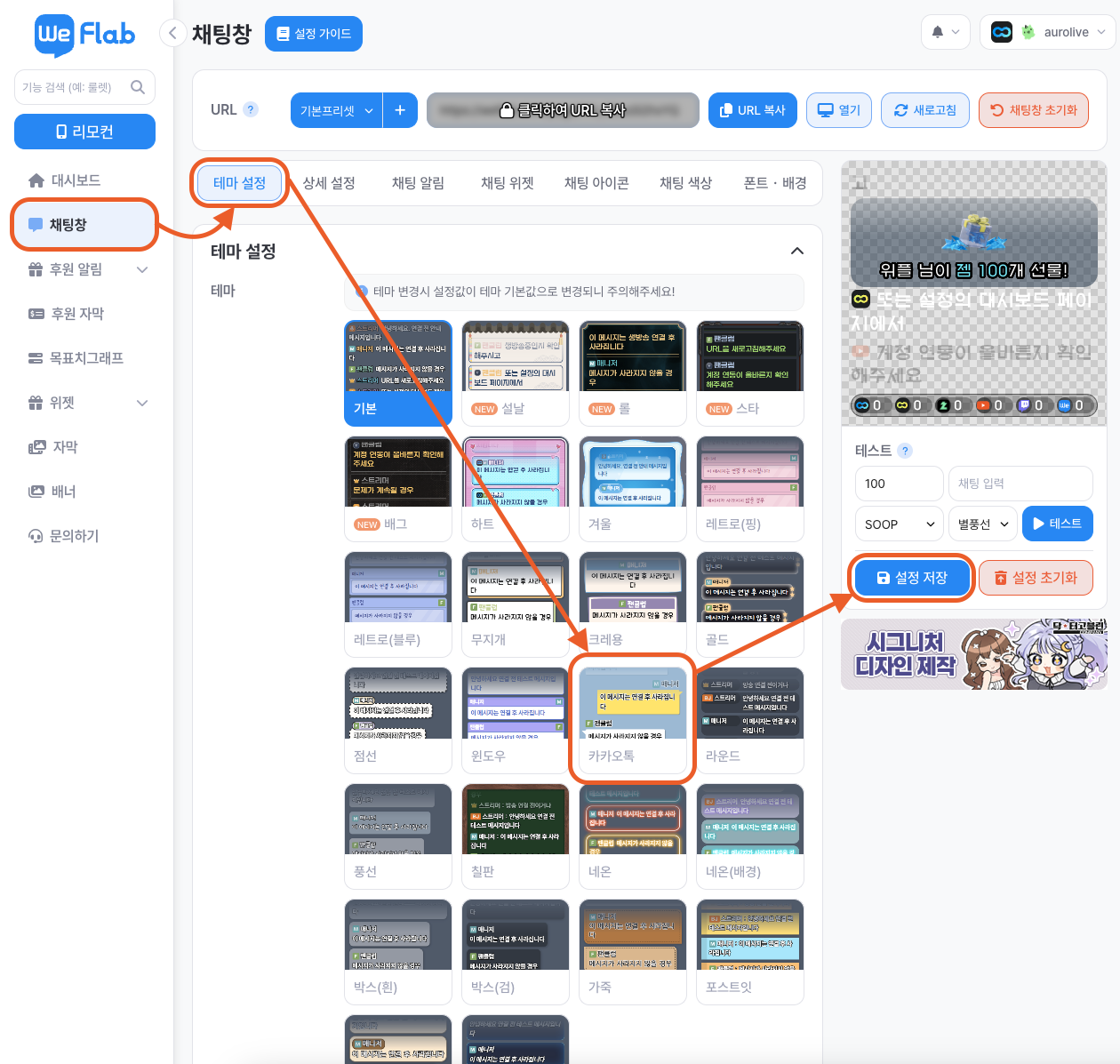1120x1064 pixels.
Task: Click the URL help question icon
Action: click(x=251, y=109)
